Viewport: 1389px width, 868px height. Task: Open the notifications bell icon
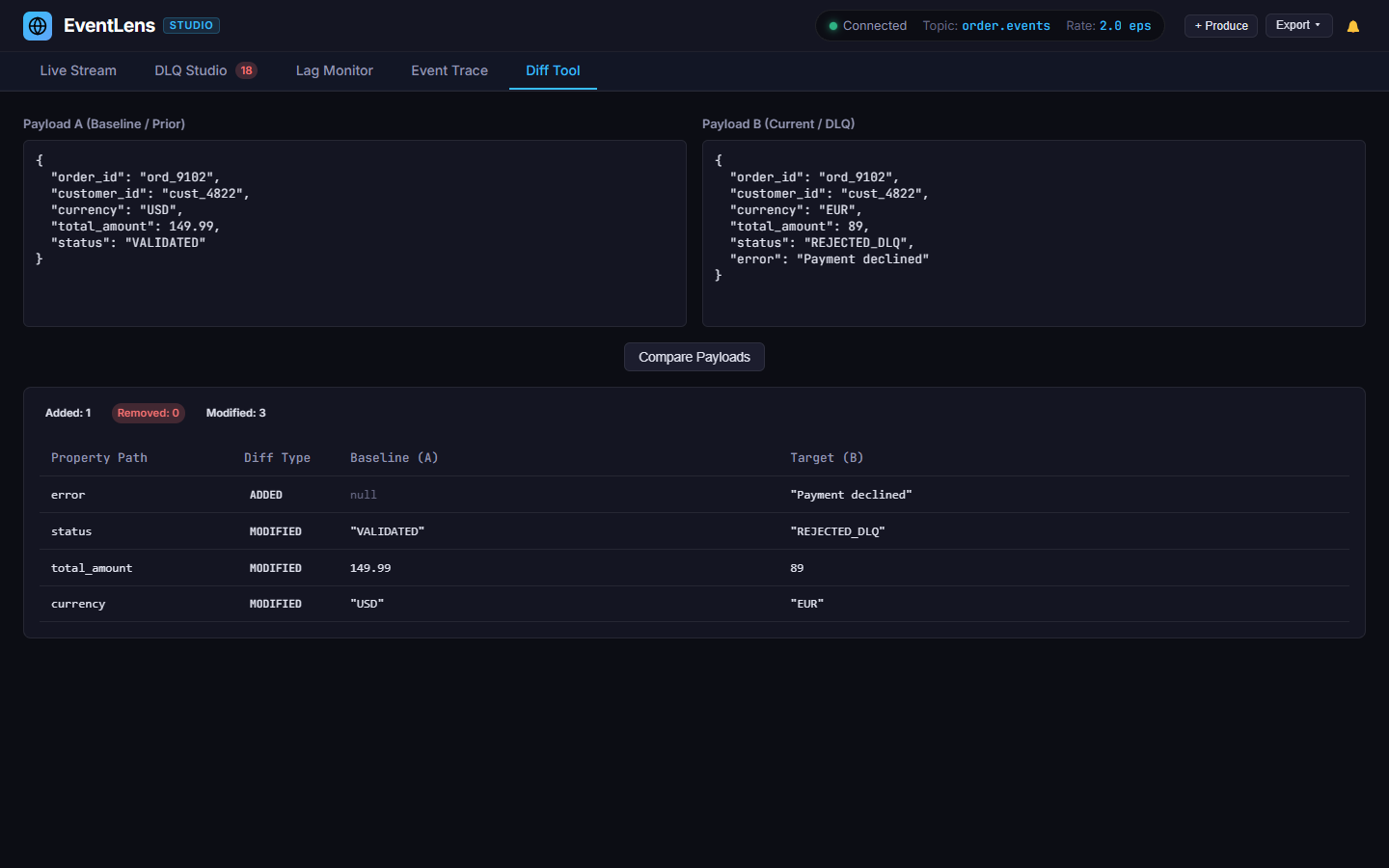[1353, 26]
